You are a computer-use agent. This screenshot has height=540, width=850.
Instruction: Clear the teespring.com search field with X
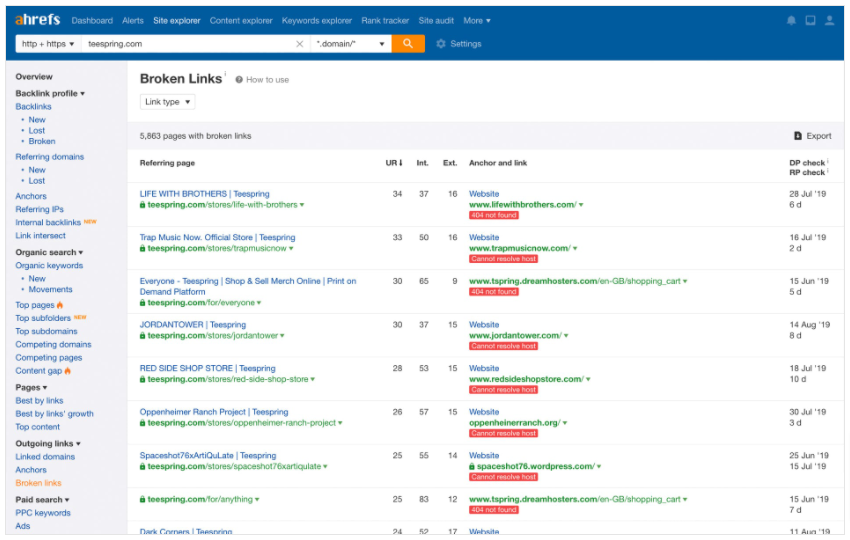pos(299,44)
